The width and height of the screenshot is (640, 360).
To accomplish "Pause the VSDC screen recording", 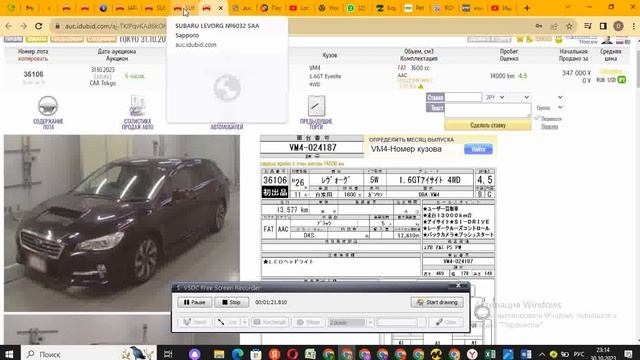I will click(x=195, y=302).
